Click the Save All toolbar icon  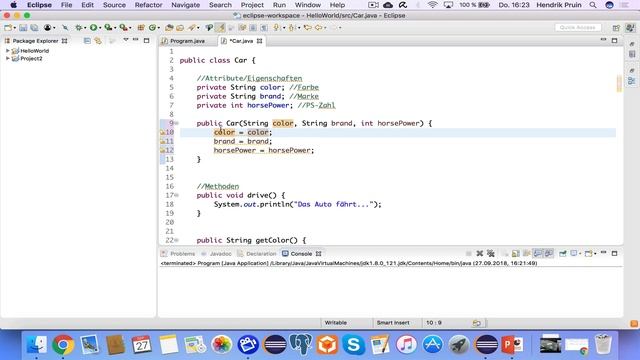tap(34, 28)
